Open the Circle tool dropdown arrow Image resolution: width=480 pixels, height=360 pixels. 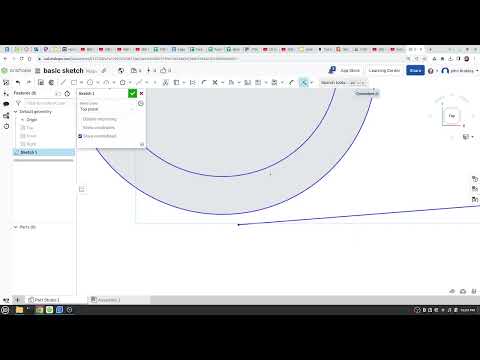[98, 83]
